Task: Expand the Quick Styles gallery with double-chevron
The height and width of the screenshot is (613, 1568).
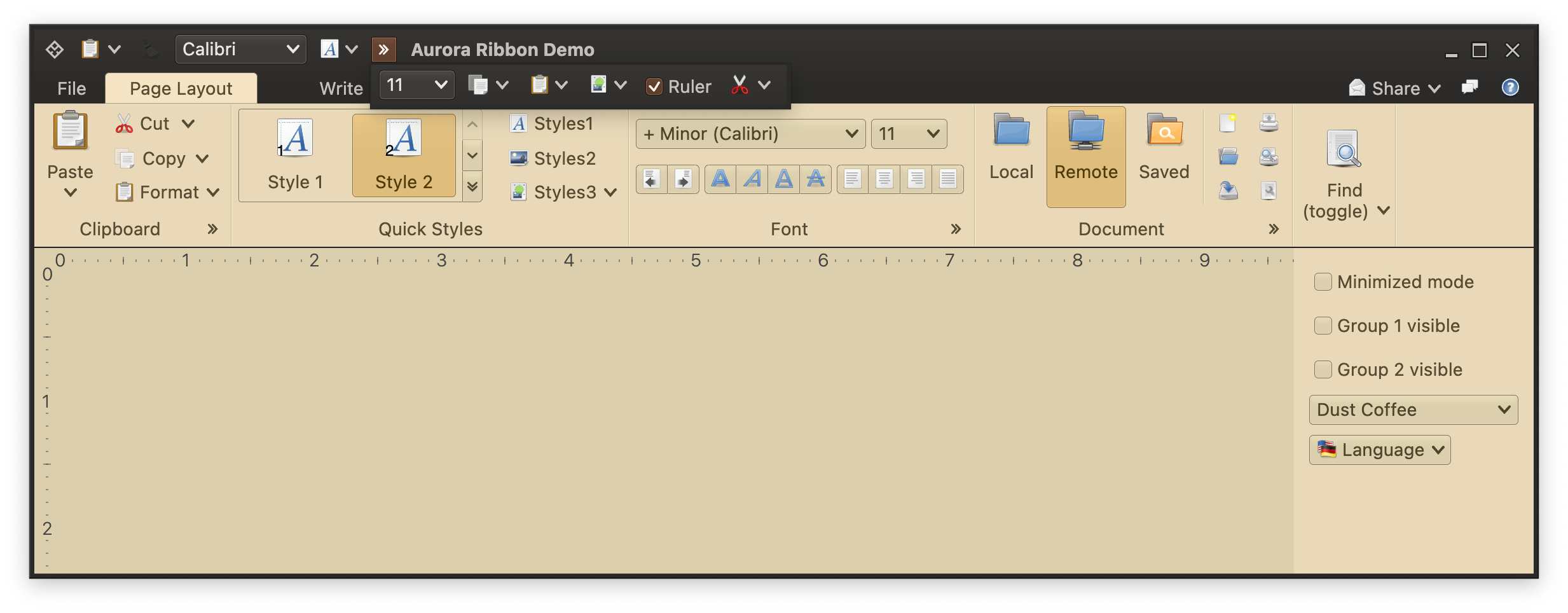Action: [472, 186]
